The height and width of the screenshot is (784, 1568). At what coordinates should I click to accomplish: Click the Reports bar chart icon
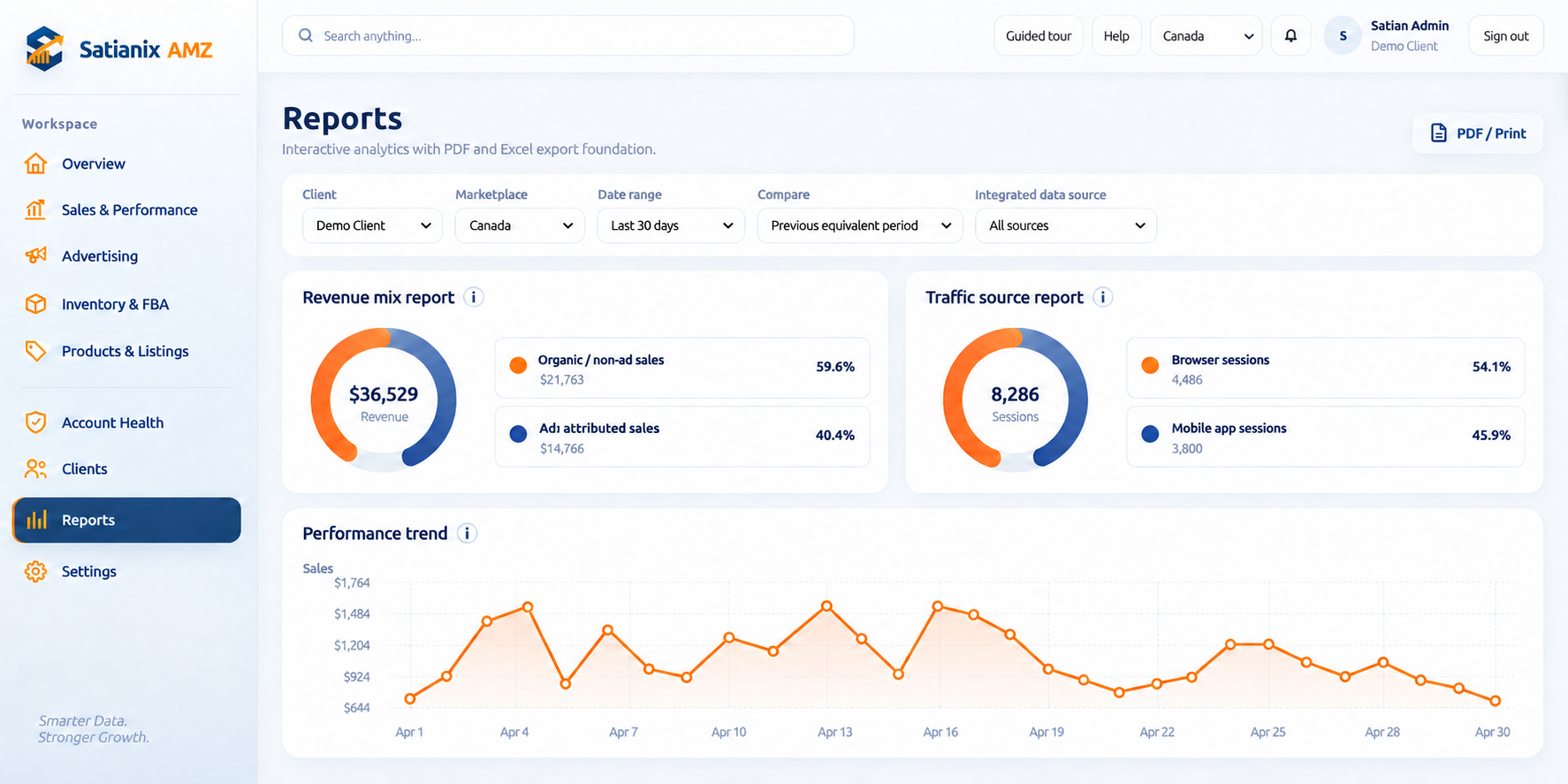pos(36,520)
